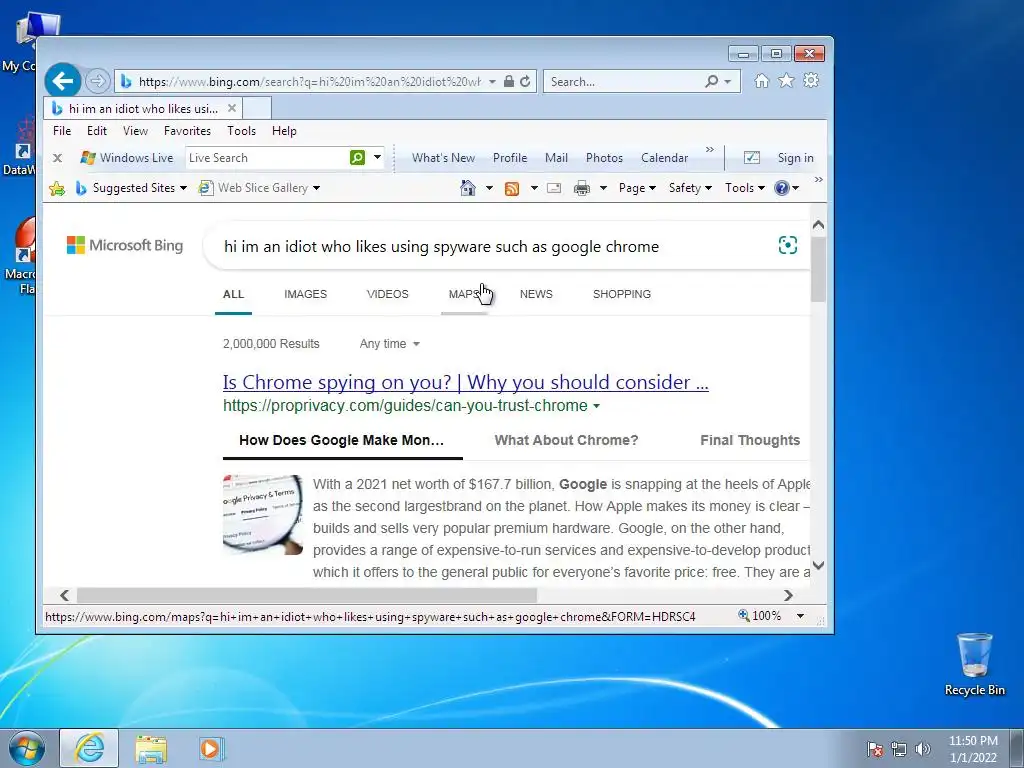Open Calendar on Windows Live toolbar
Viewport: 1024px width, 768px height.
click(x=664, y=158)
